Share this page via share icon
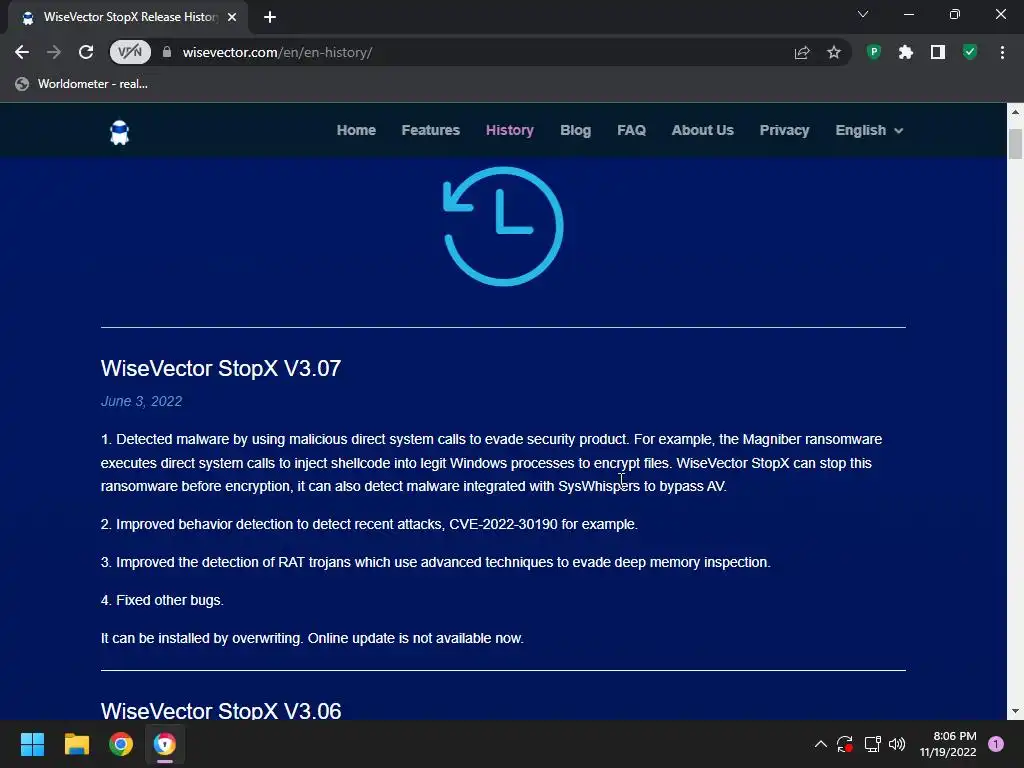Screen dimensions: 1024x768 click(x=802, y=52)
